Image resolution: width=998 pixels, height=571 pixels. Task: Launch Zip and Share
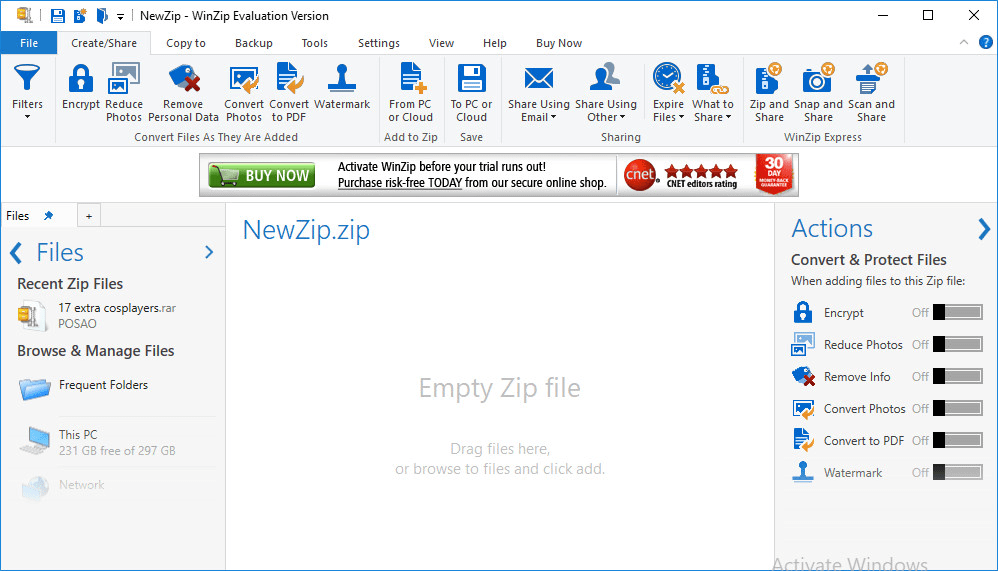(x=768, y=92)
